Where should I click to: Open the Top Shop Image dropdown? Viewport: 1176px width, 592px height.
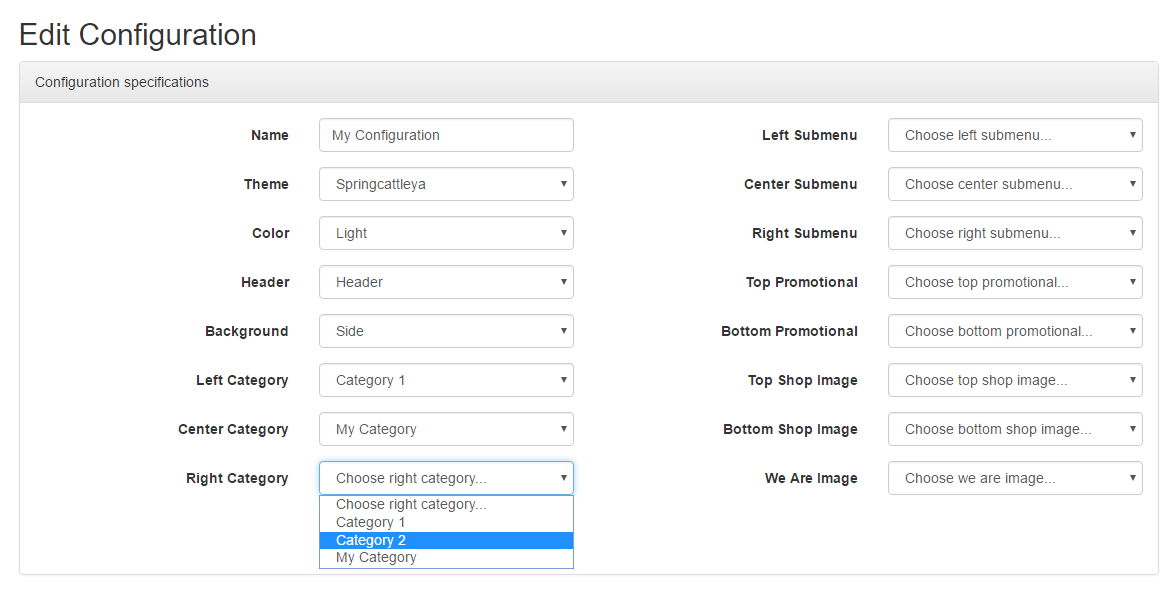[1016, 380]
